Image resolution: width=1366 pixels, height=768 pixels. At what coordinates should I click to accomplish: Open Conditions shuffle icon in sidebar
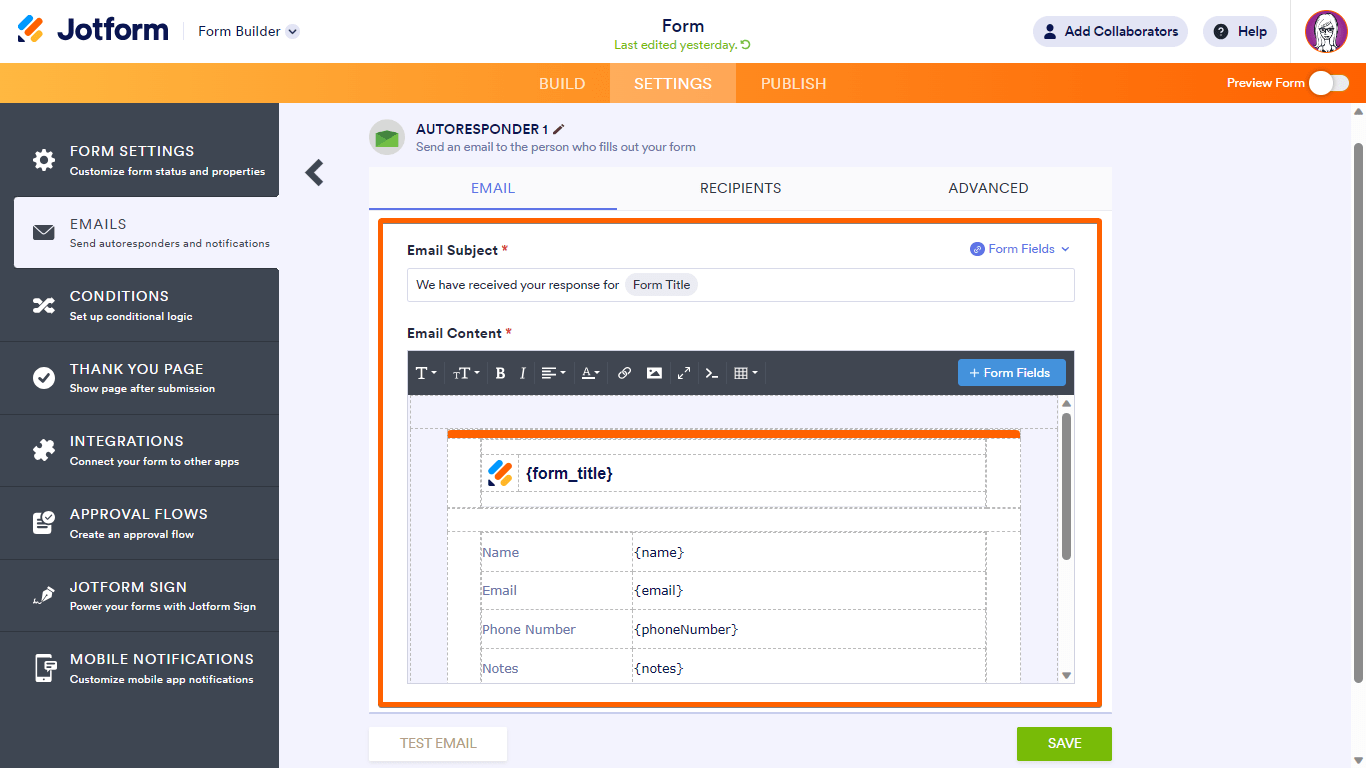(44, 305)
